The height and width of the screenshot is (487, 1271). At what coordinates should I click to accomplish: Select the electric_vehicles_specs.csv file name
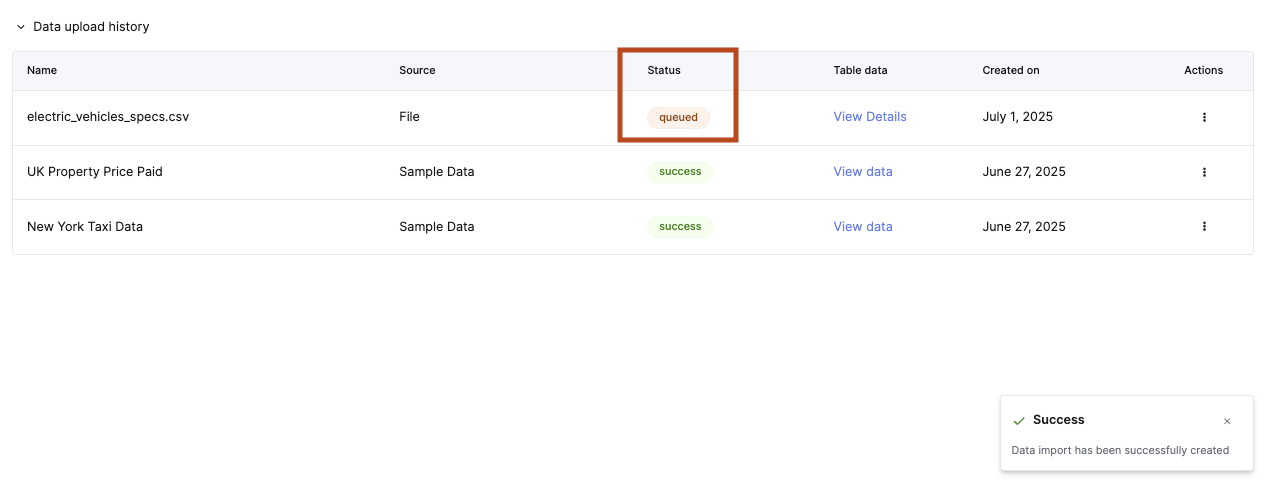pyautogui.click(x=108, y=117)
